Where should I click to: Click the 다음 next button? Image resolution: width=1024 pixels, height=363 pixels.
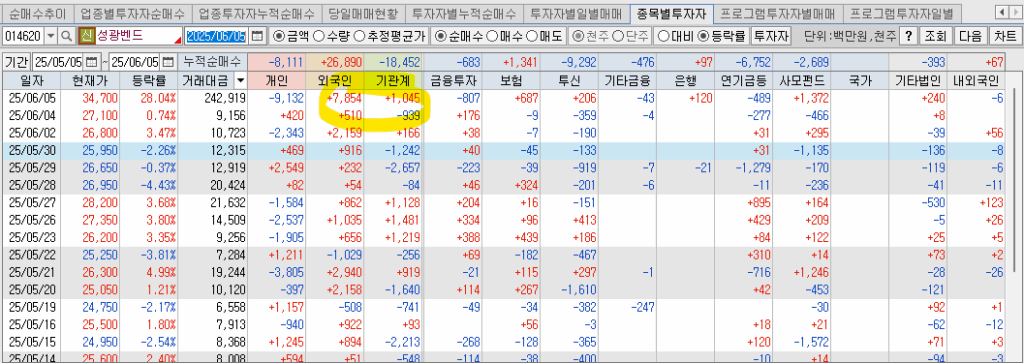click(970, 36)
